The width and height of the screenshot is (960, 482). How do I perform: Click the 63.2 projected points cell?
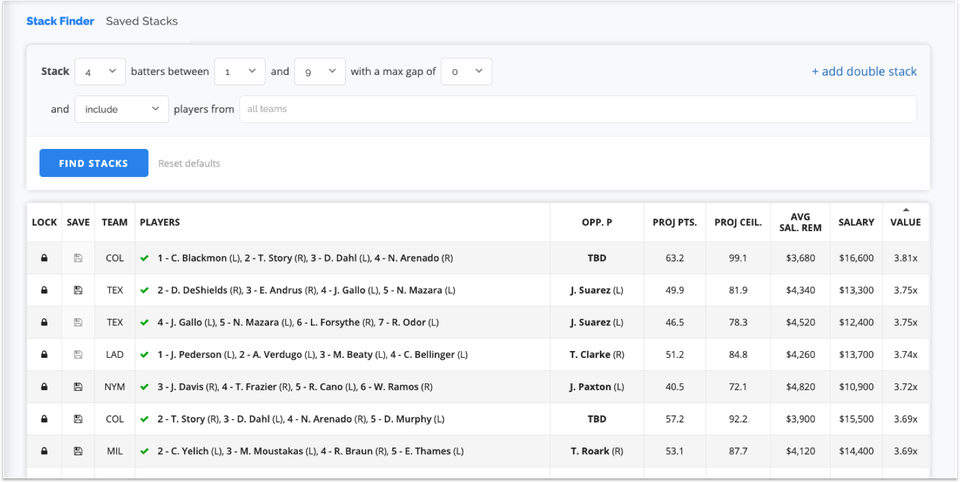tap(675, 258)
